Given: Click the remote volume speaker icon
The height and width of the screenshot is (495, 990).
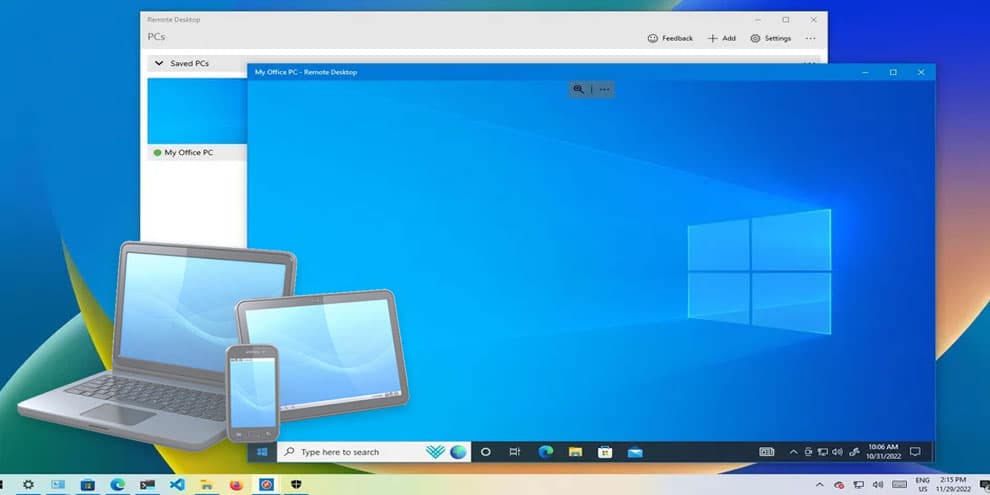Looking at the screenshot, I should tap(838, 452).
